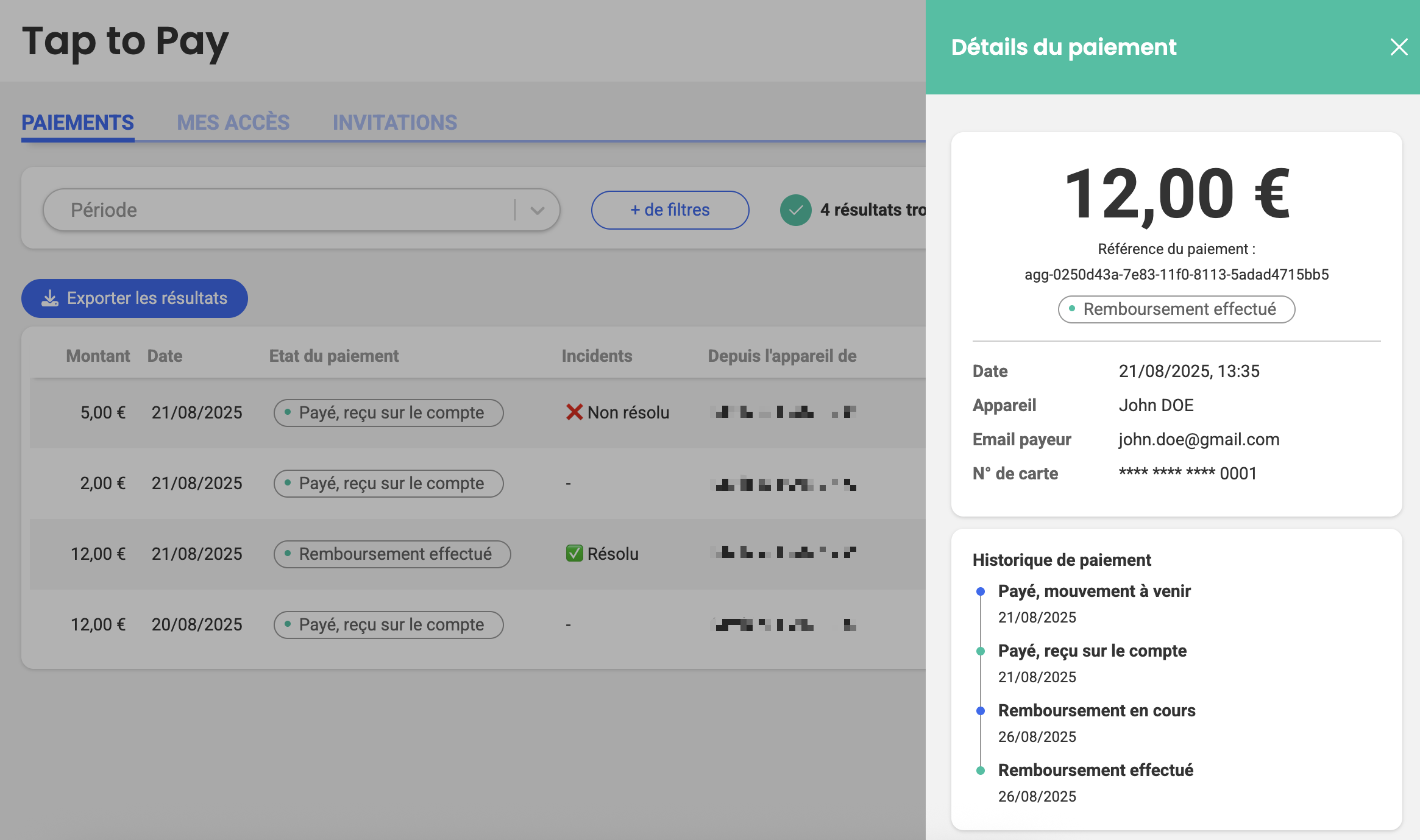Viewport: 1420px width, 840px height.
Task: Click the green check Résolu icon
Action: (574, 553)
